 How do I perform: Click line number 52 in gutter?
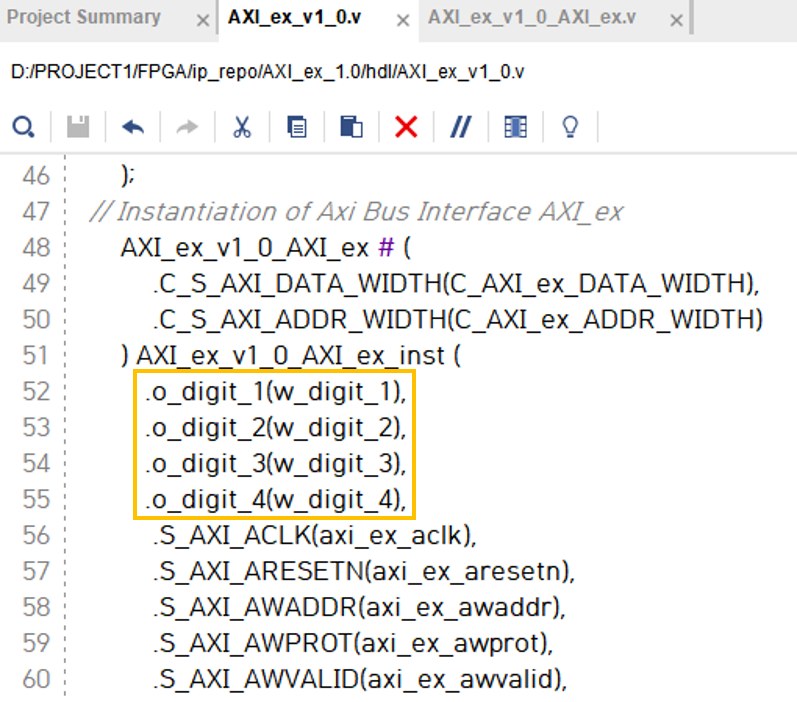coord(36,392)
